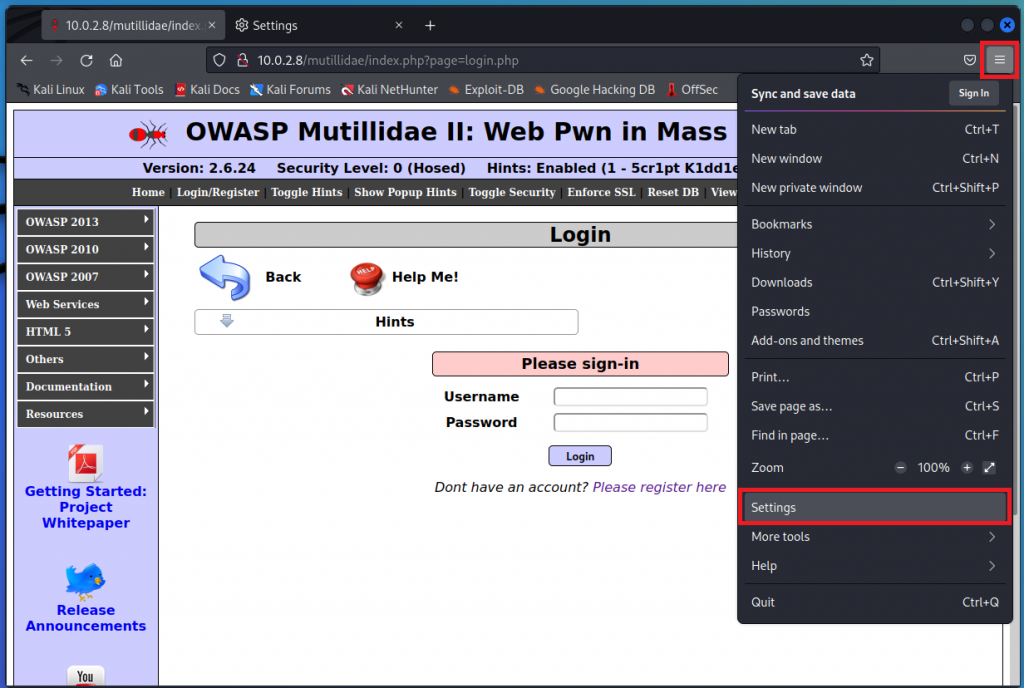The image size is (1024, 688).
Task: Expand the HTML 5 sidebar menu
Action: pyautogui.click(x=86, y=332)
